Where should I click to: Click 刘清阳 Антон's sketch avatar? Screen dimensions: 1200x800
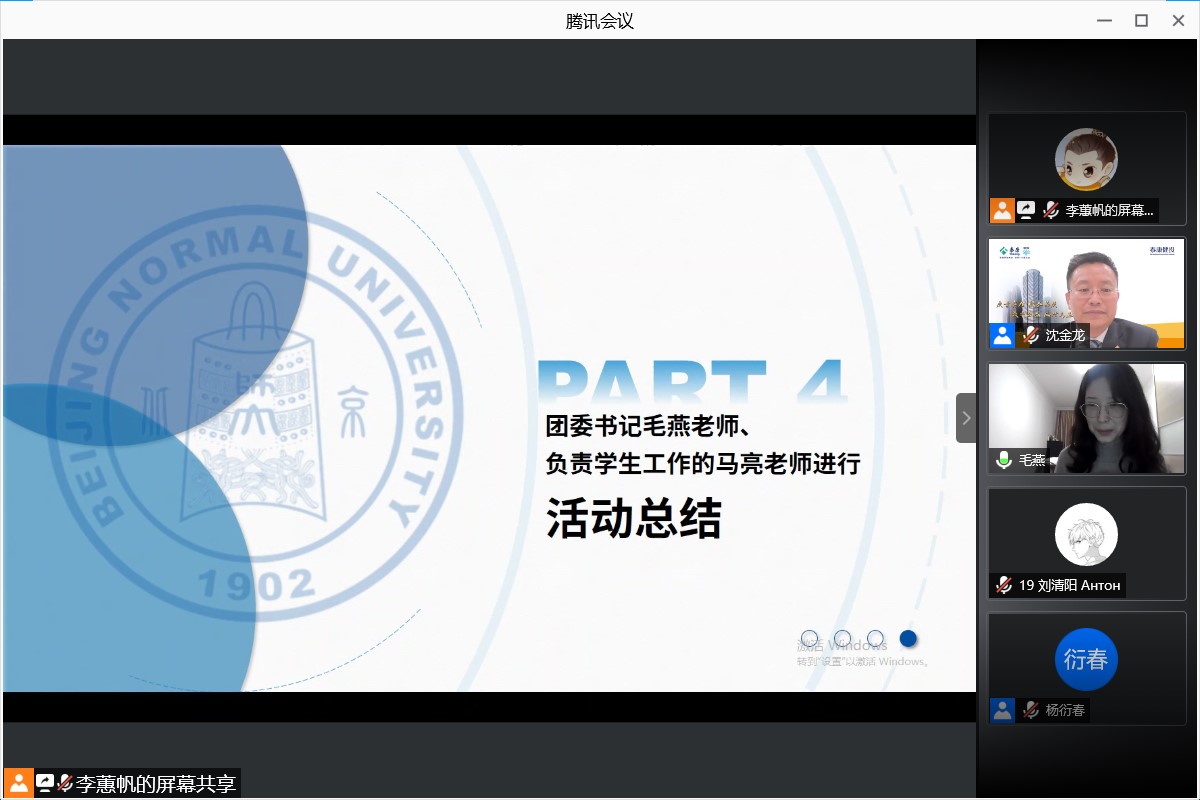click(x=1086, y=534)
